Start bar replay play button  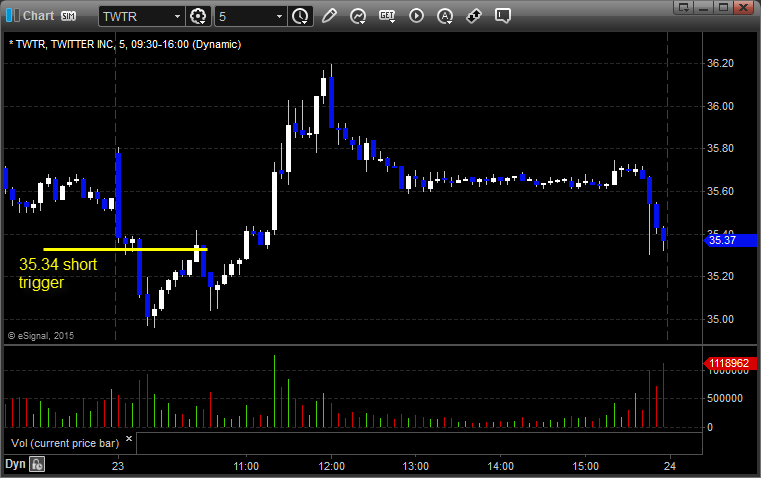click(x=416, y=16)
